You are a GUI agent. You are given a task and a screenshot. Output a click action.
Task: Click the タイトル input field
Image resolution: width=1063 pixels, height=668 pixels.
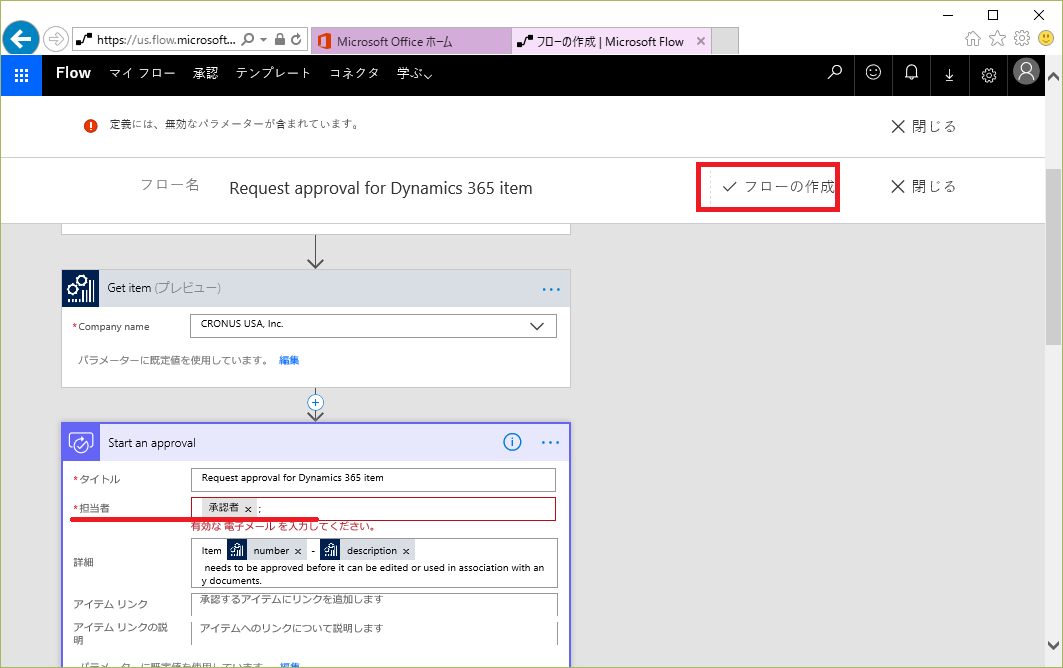point(374,479)
